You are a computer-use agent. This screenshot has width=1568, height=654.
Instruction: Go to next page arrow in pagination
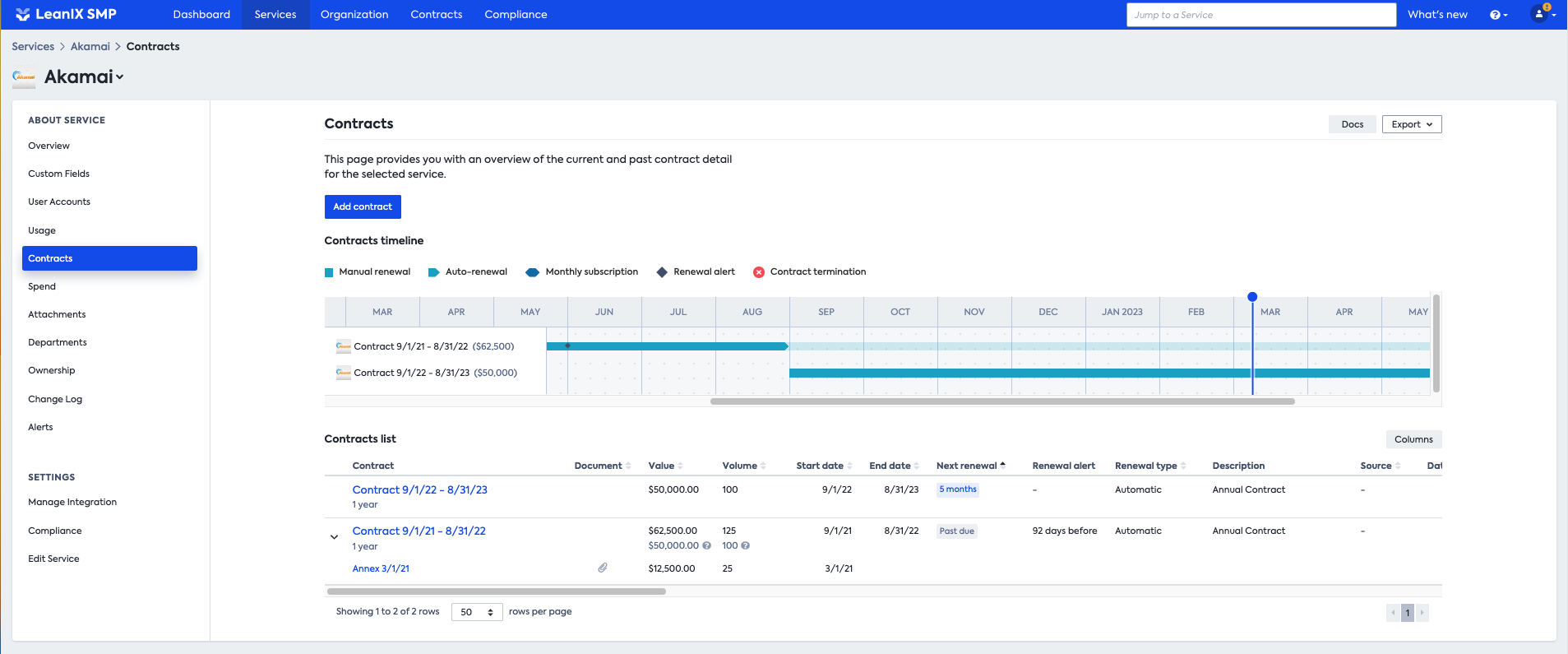(1422, 612)
